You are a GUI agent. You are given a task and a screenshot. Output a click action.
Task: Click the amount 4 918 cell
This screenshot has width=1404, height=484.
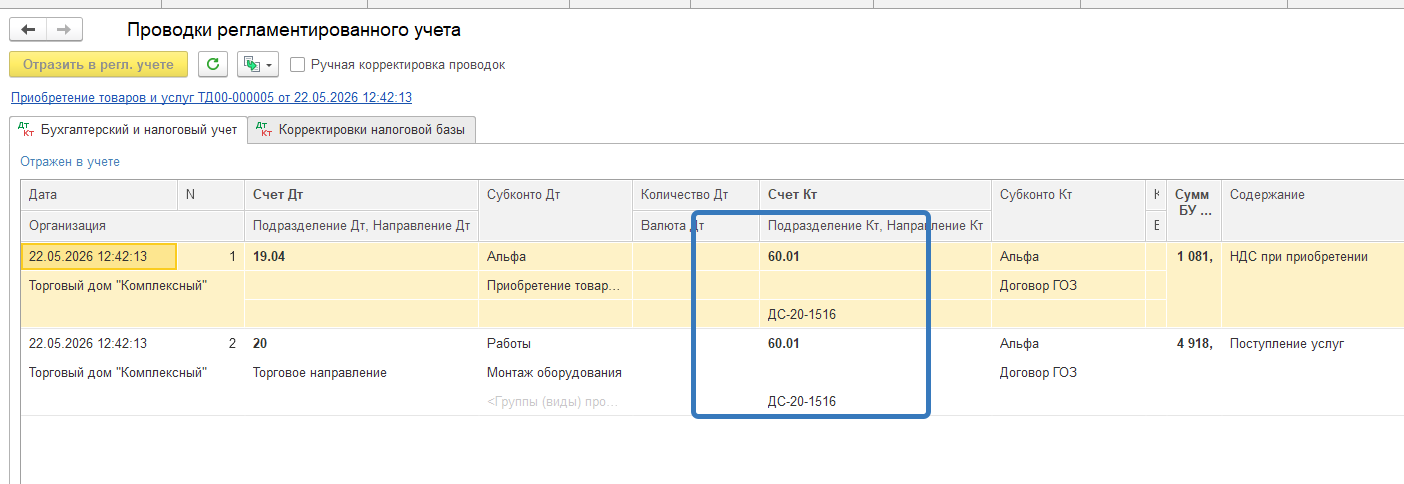[1193, 343]
